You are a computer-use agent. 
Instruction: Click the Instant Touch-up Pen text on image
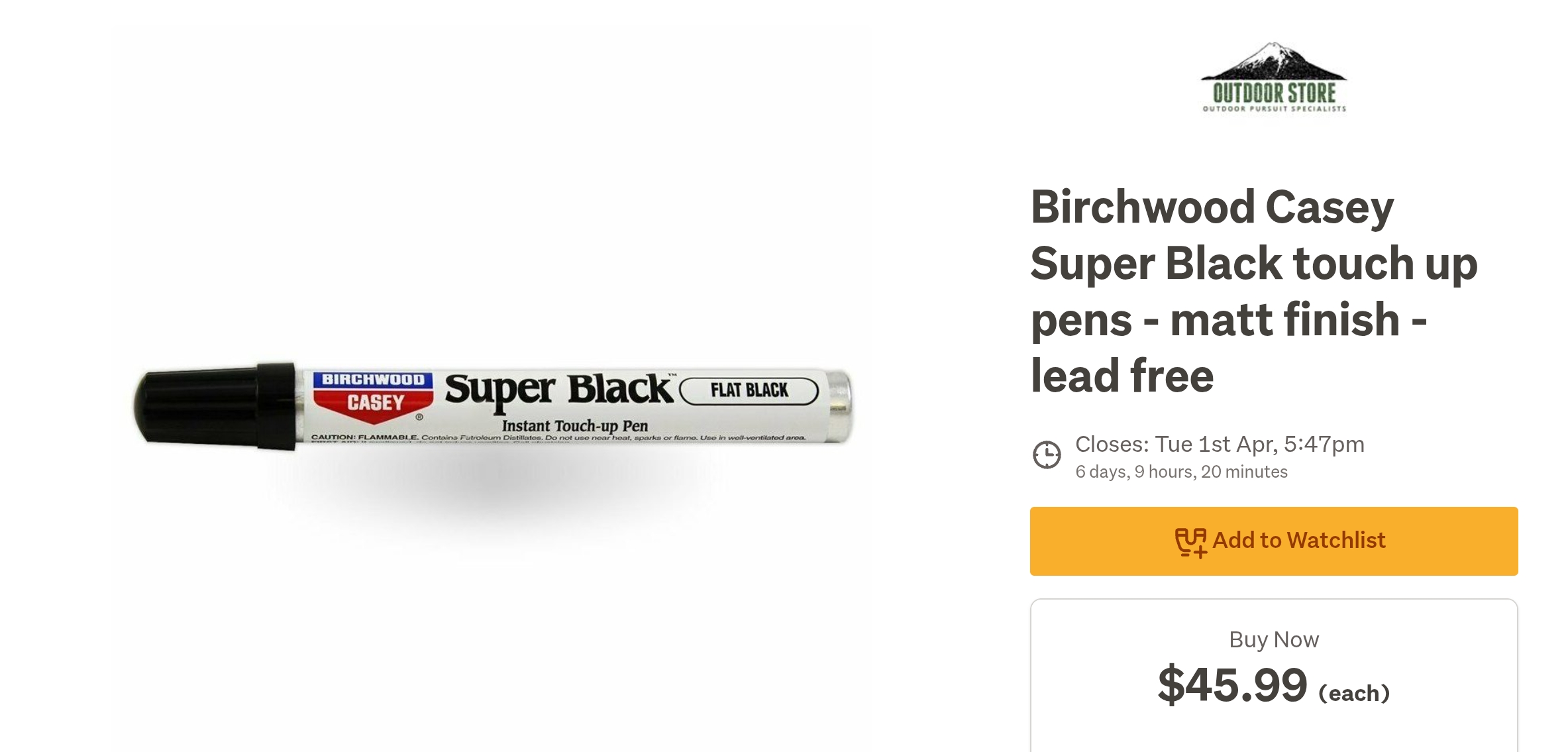point(574,426)
